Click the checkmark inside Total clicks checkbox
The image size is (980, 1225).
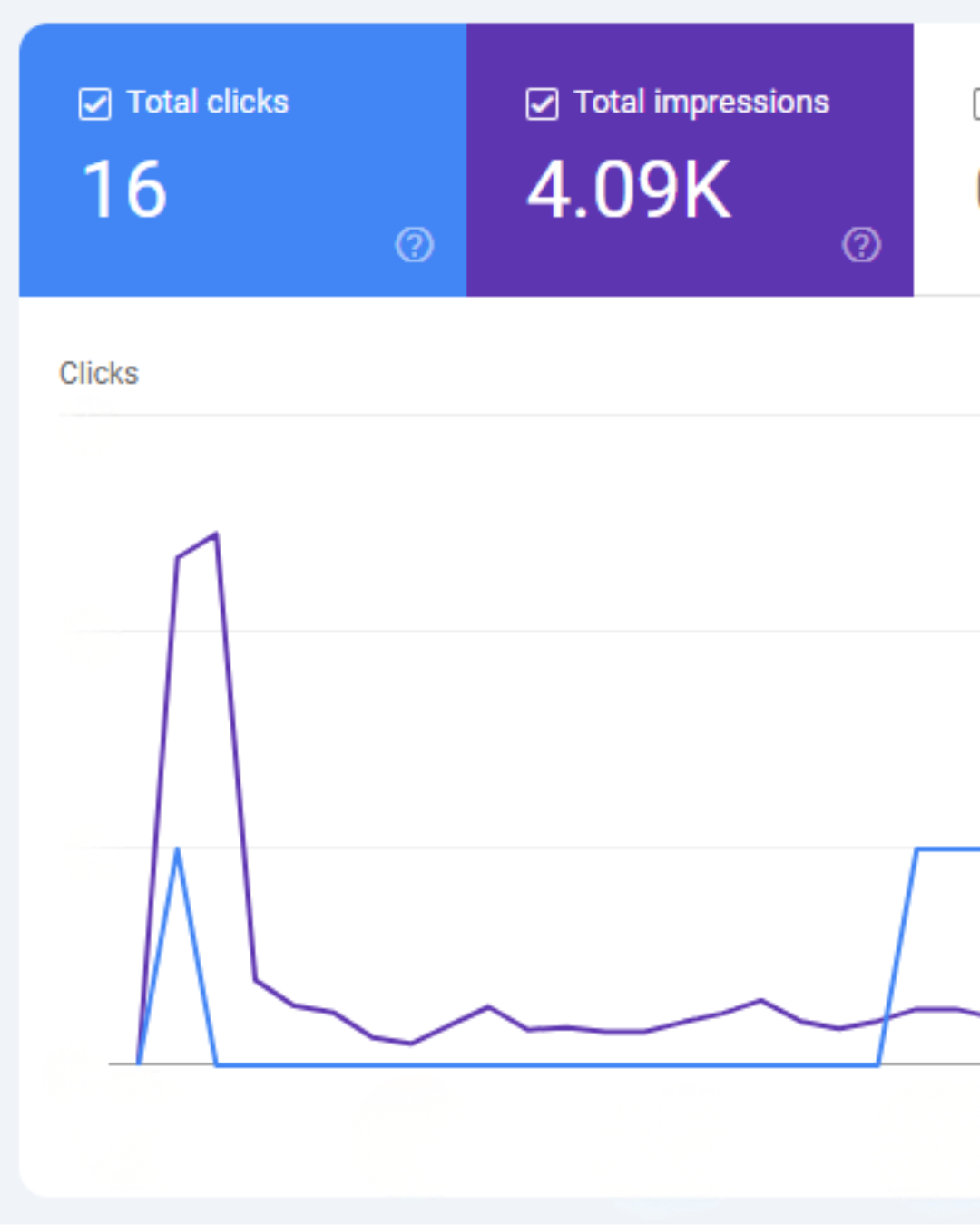[94, 103]
